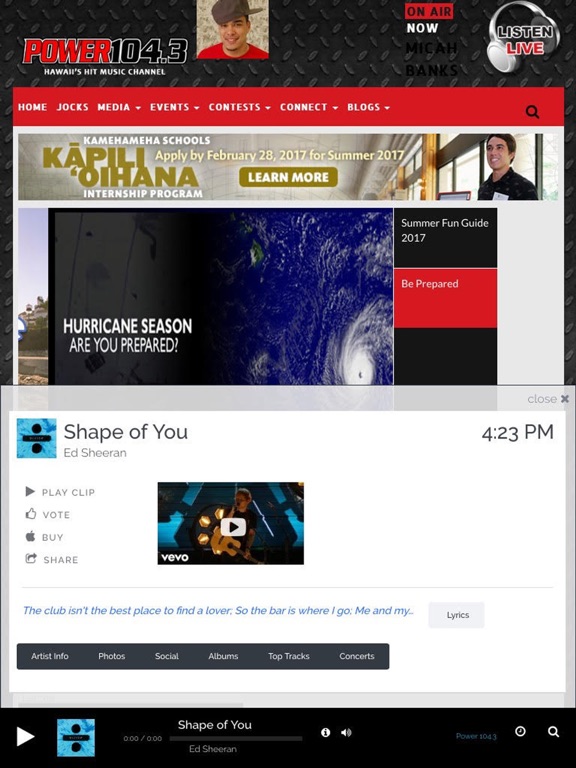Select the Artist Info tab

pyautogui.click(x=50, y=656)
